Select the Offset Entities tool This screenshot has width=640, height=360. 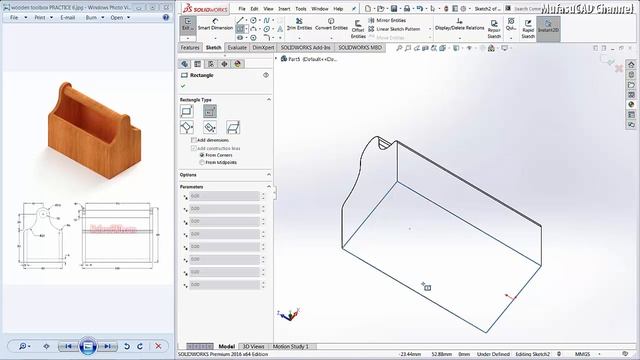pos(358,29)
